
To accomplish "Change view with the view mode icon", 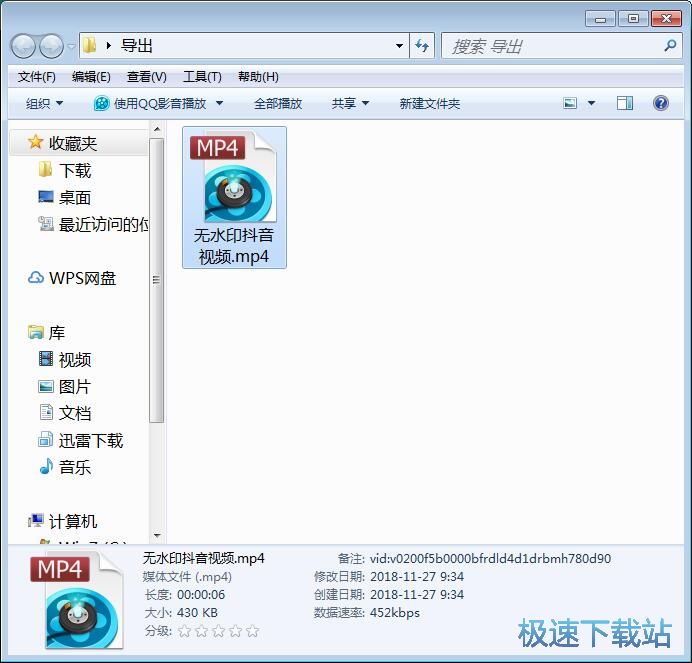I will coord(570,103).
